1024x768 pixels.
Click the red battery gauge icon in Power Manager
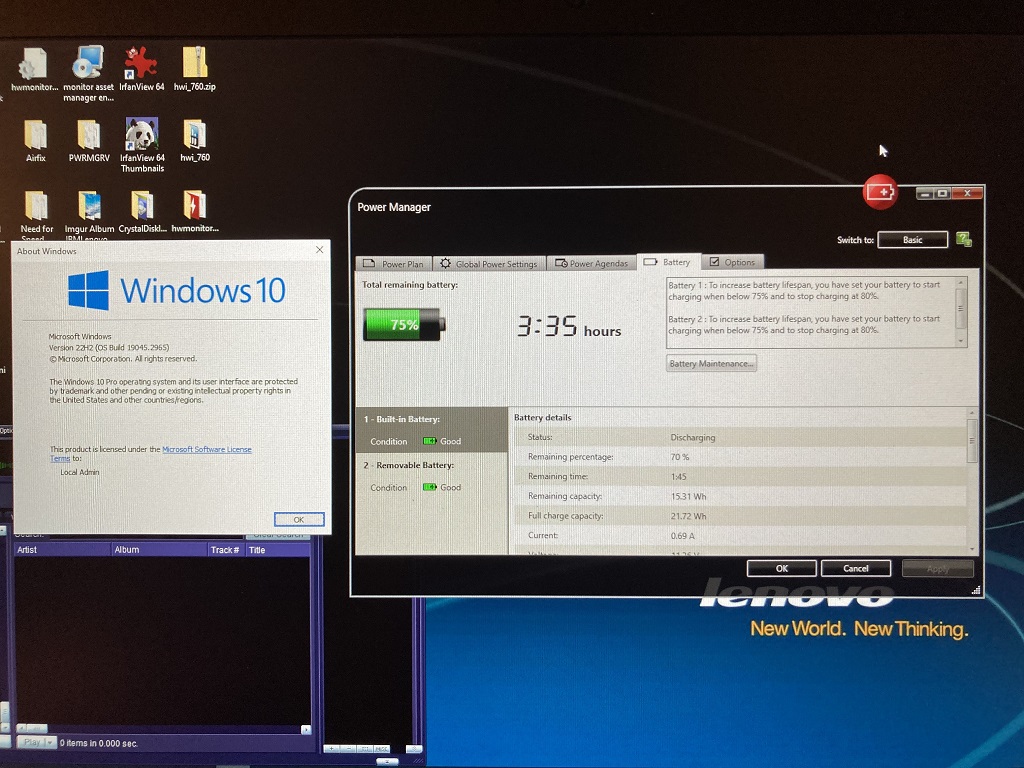880,192
